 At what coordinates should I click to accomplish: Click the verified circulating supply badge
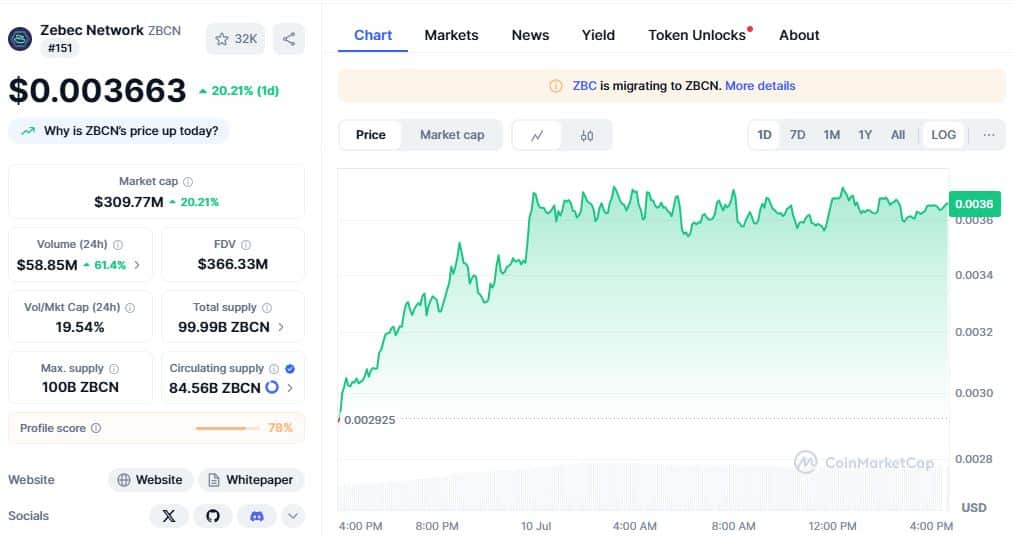(290, 369)
